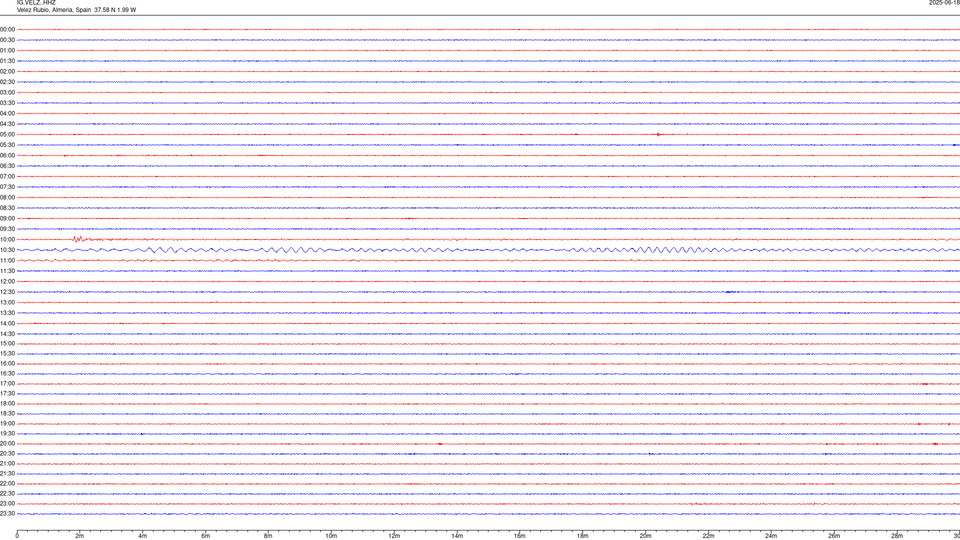Click the '8m' axis tick label

(x=268, y=536)
